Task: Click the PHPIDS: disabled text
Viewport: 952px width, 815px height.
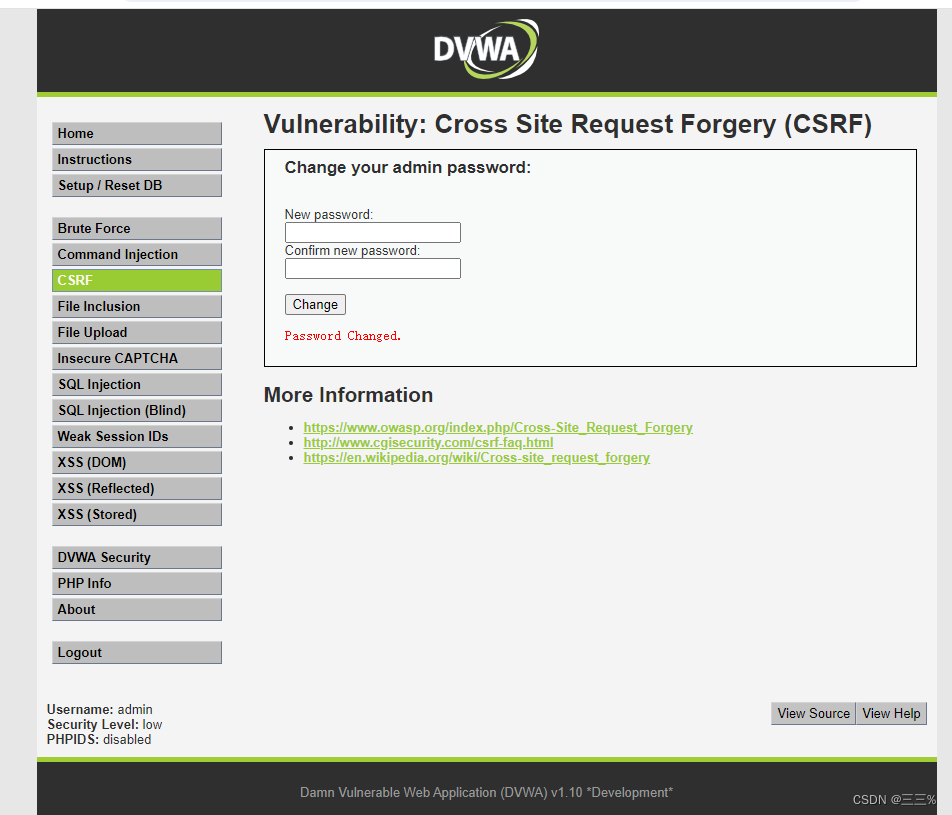Action: tap(99, 740)
